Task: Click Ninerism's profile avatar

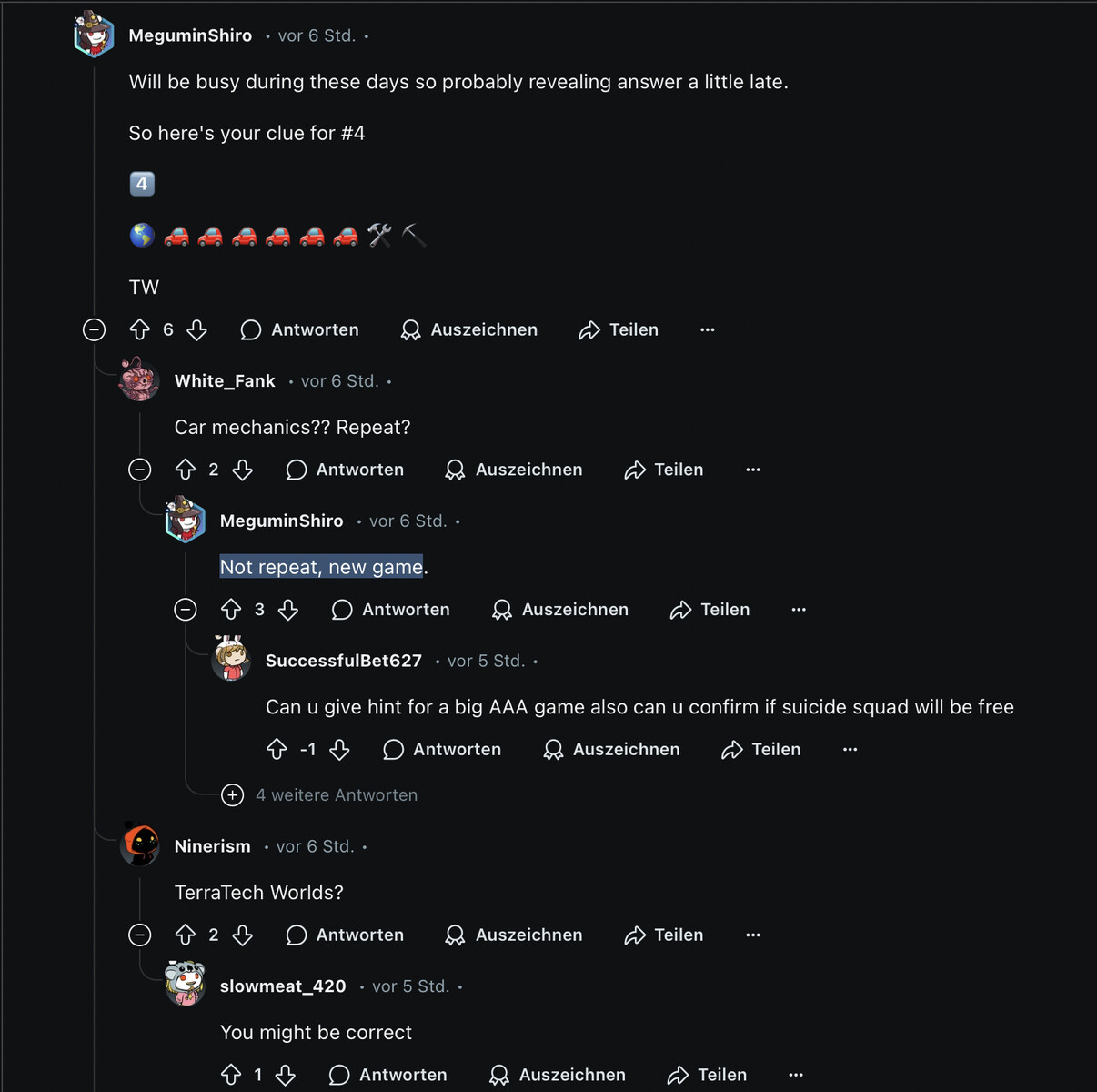Action: pyautogui.click(x=140, y=845)
